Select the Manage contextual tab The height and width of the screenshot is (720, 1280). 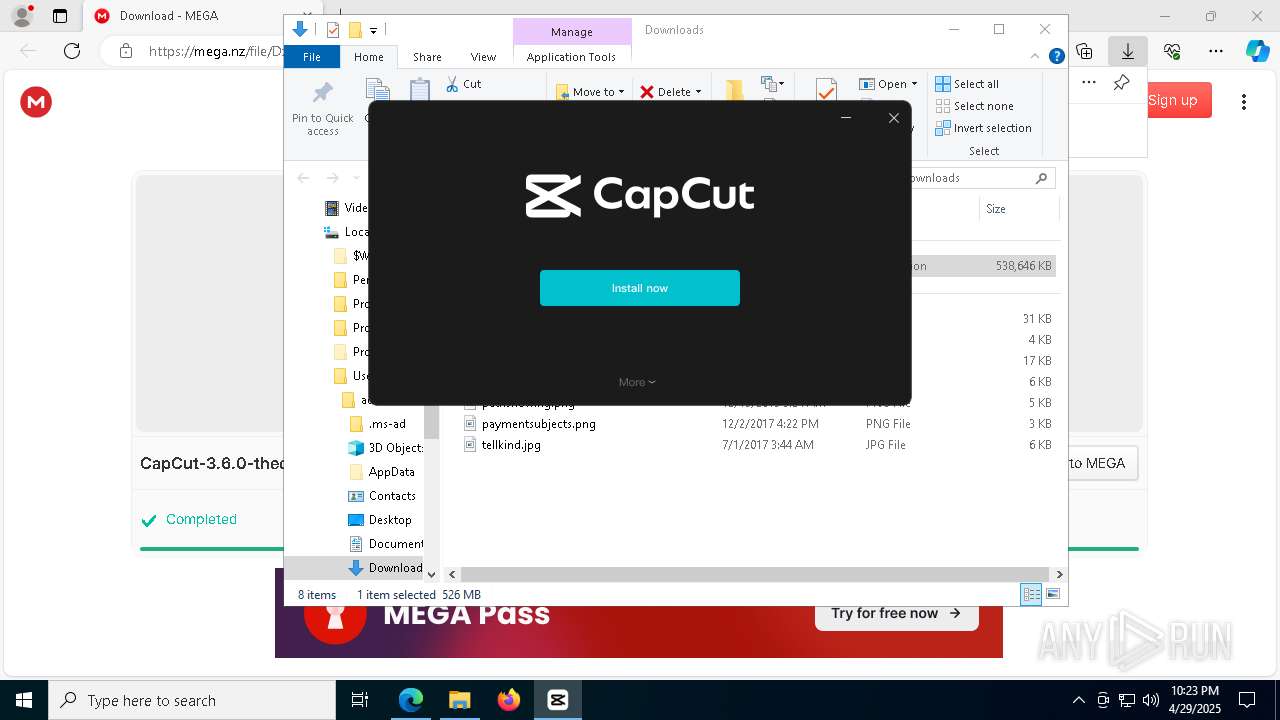[x=572, y=32]
